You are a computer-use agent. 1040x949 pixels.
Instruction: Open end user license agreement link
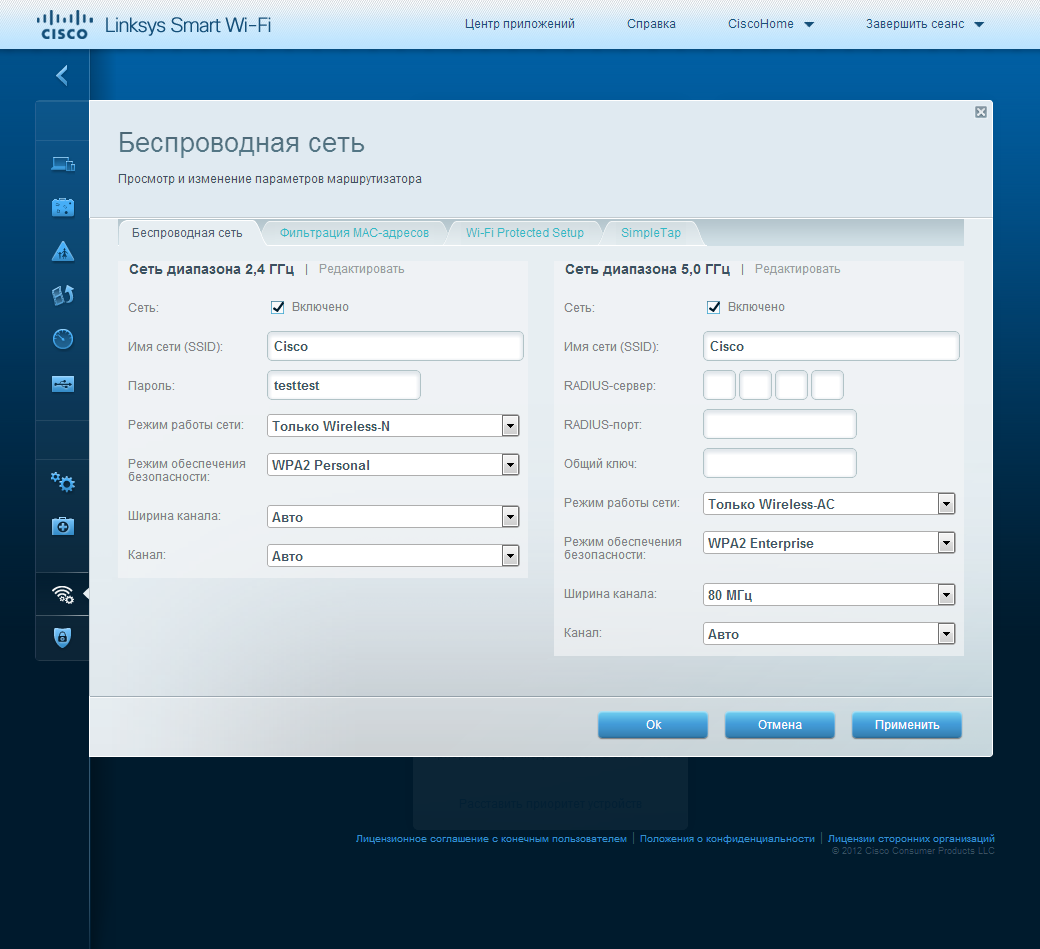(491, 839)
